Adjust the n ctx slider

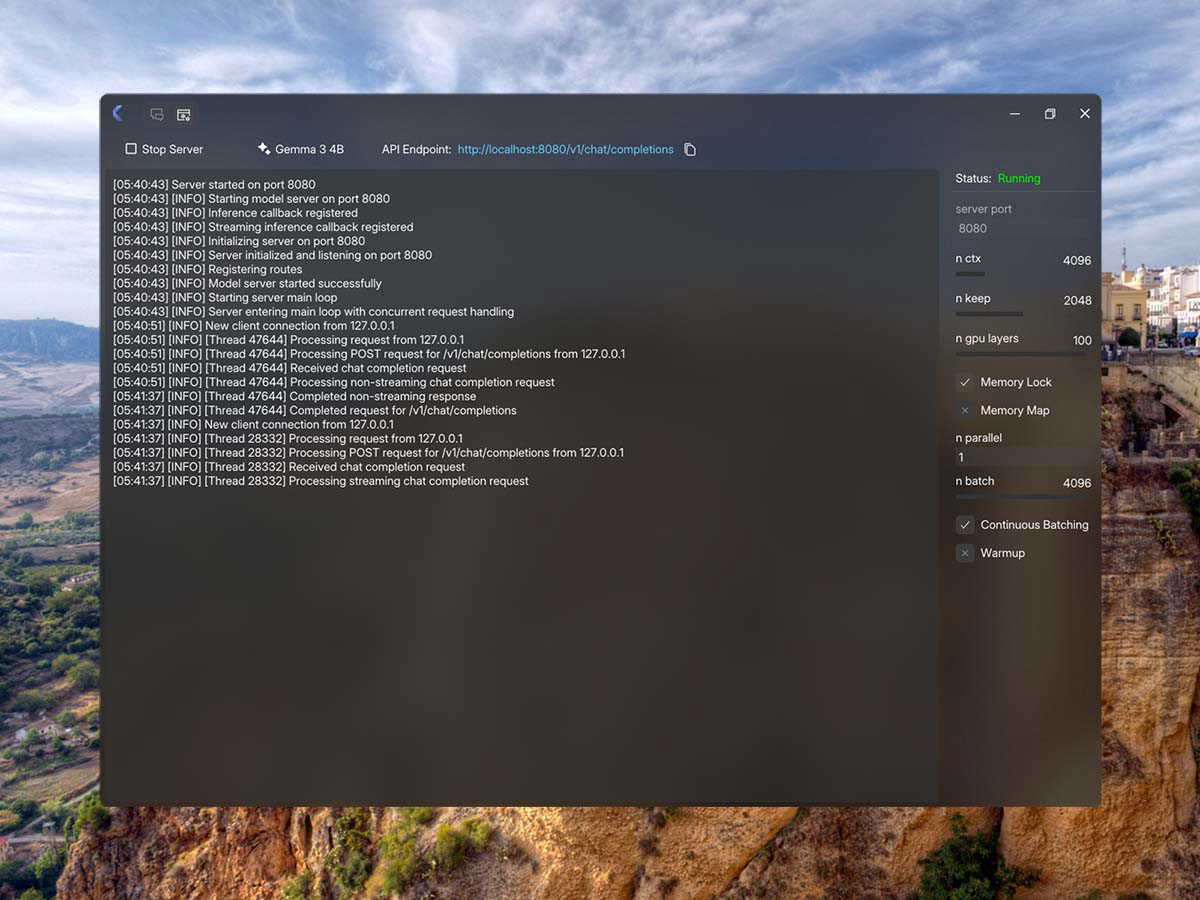[971, 273]
